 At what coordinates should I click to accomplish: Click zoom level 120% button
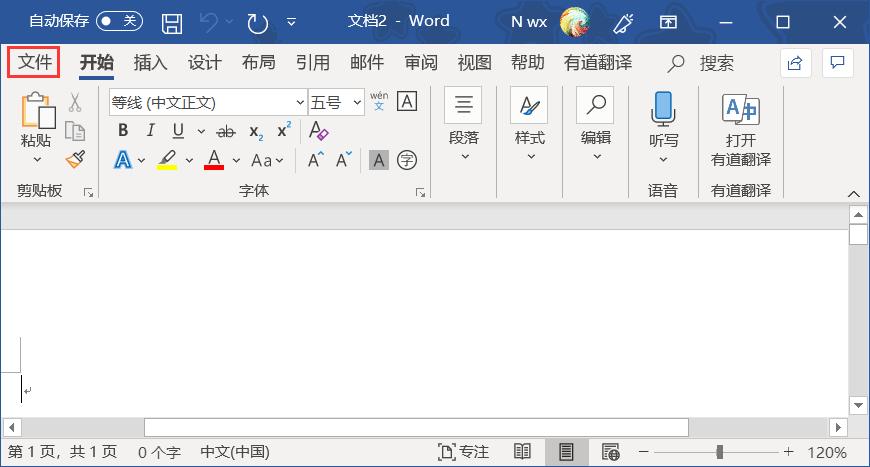[x=827, y=453]
